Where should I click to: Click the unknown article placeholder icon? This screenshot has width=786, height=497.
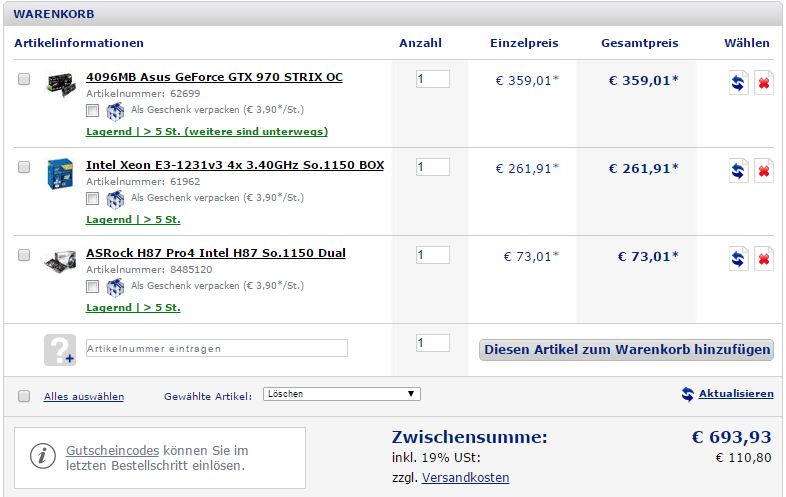pyautogui.click(x=59, y=349)
